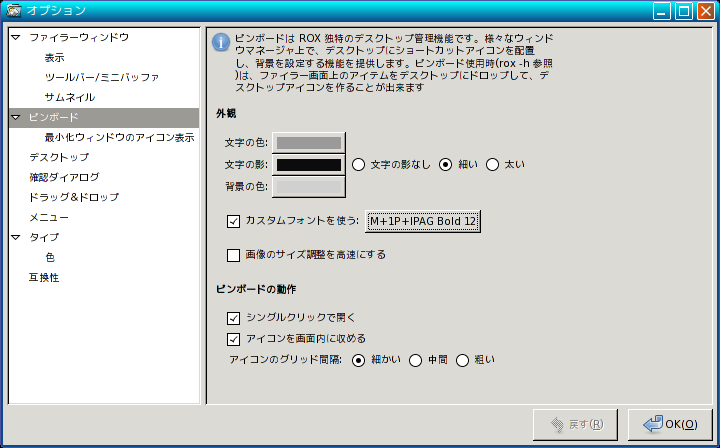Click the 戻す(R) revert button
This screenshot has height=448, width=720.
(x=575, y=425)
